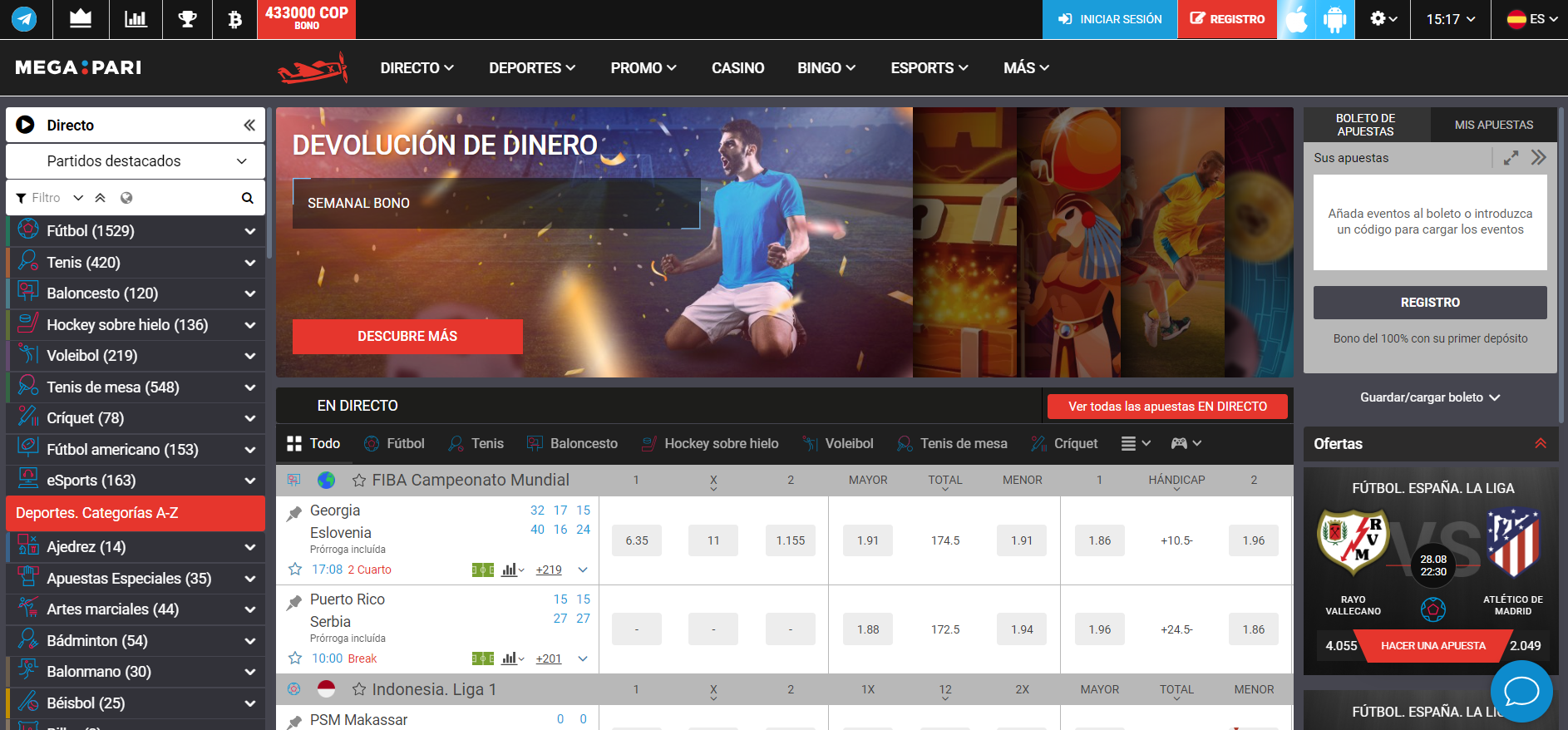Open statistics icon for Georgia match

pyautogui.click(x=513, y=570)
